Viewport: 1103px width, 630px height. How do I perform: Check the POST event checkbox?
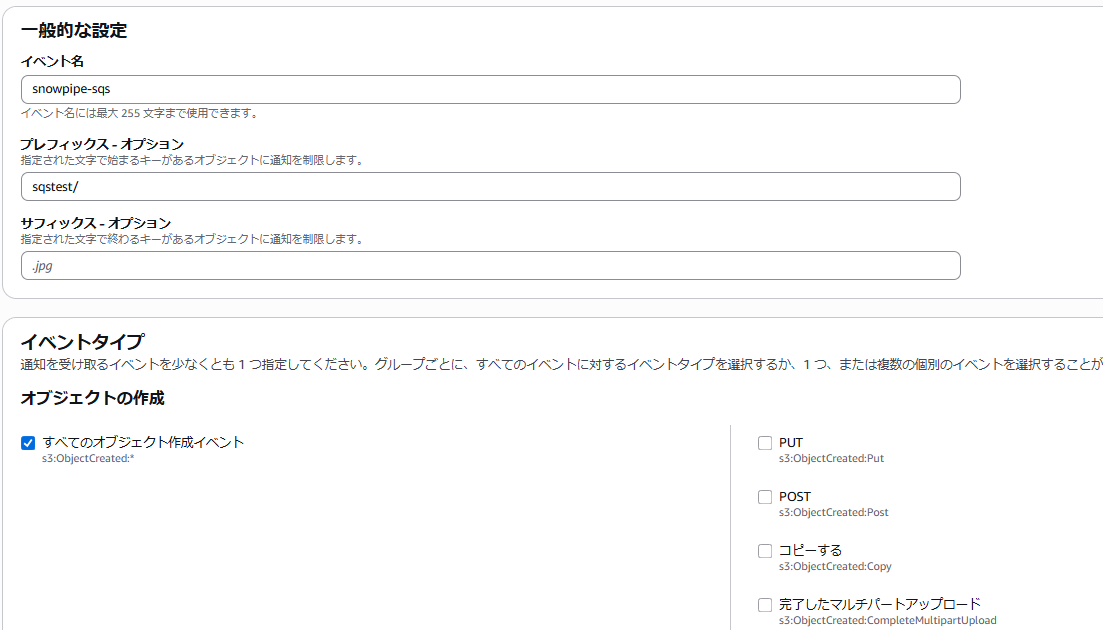pos(765,497)
